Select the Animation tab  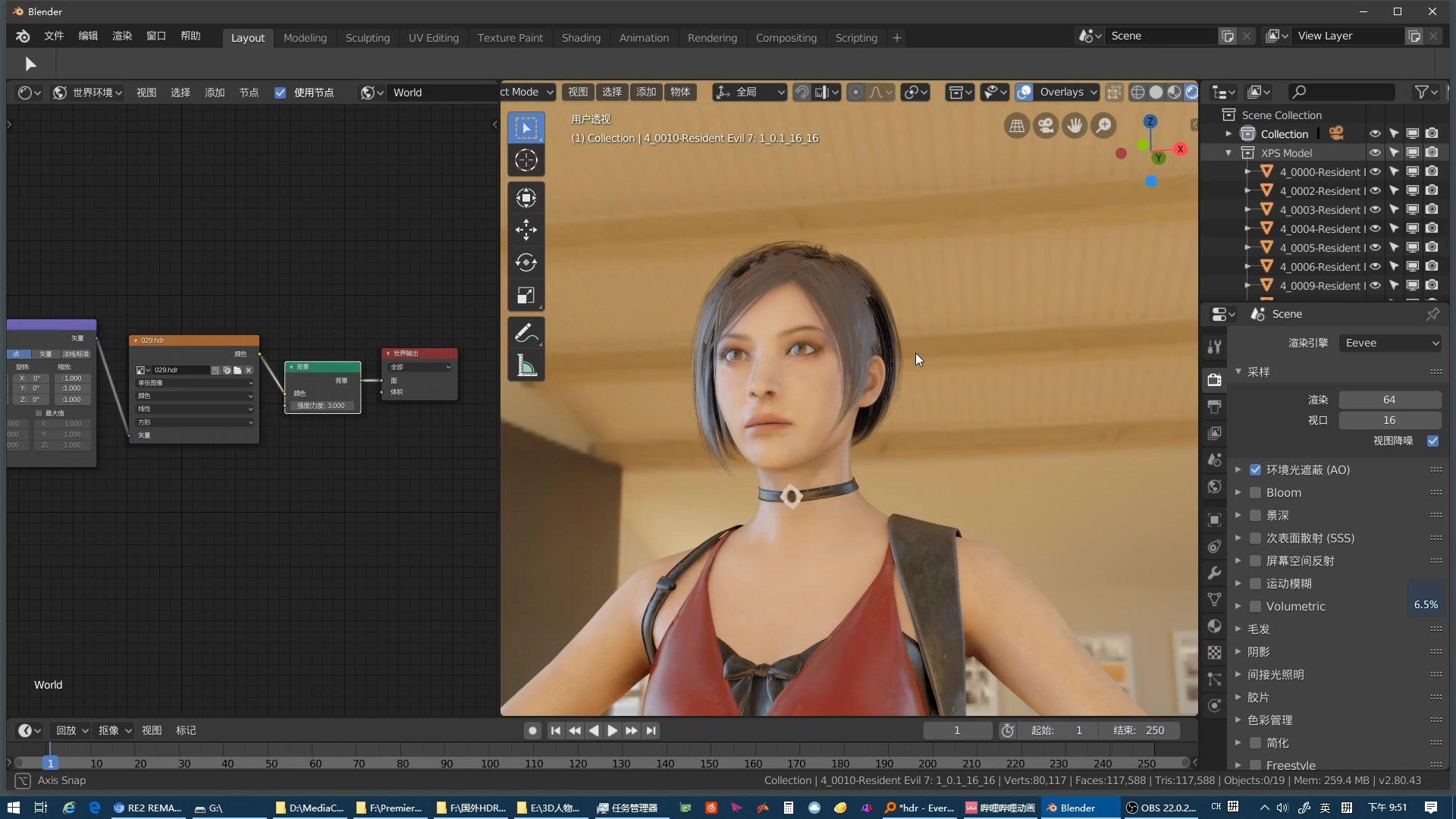pyautogui.click(x=644, y=37)
